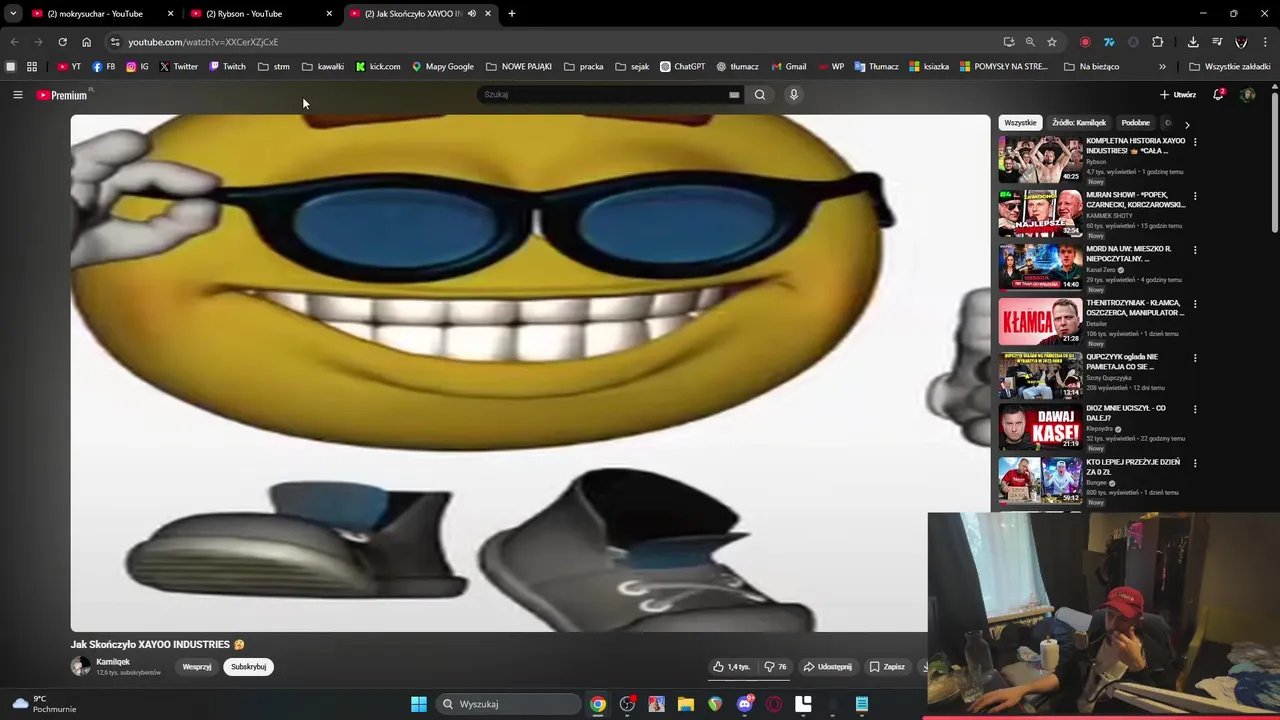Screen dimensions: 1280x720
Task: Click the YouTube Premium logo
Action: pyautogui.click(x=62, y=95)
